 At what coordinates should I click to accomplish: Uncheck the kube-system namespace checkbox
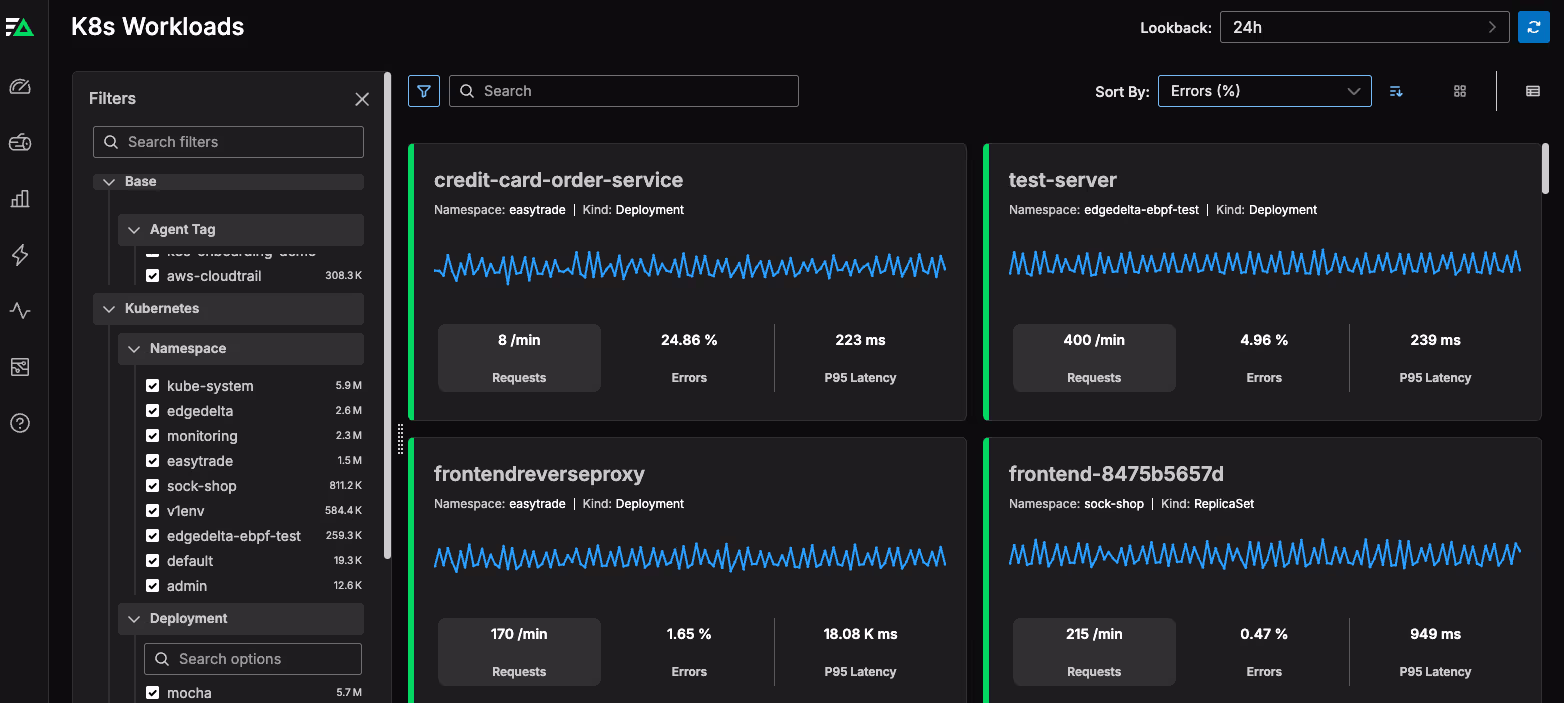coord(153,386)
